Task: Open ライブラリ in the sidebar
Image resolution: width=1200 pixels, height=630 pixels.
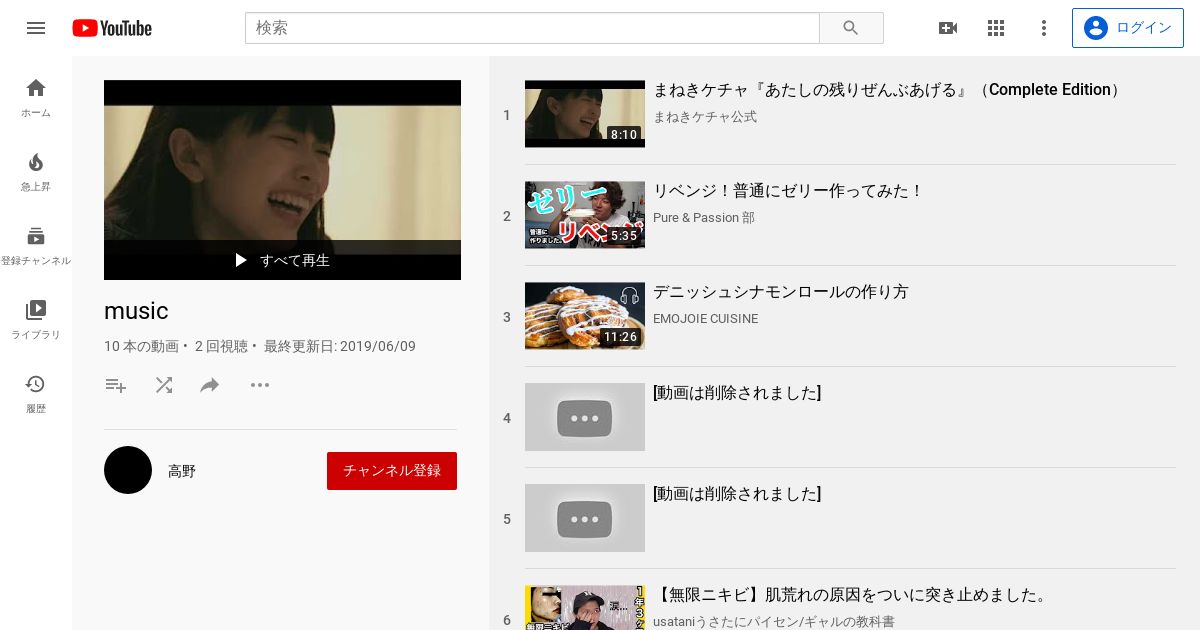Action: click(x=36, y=319)
